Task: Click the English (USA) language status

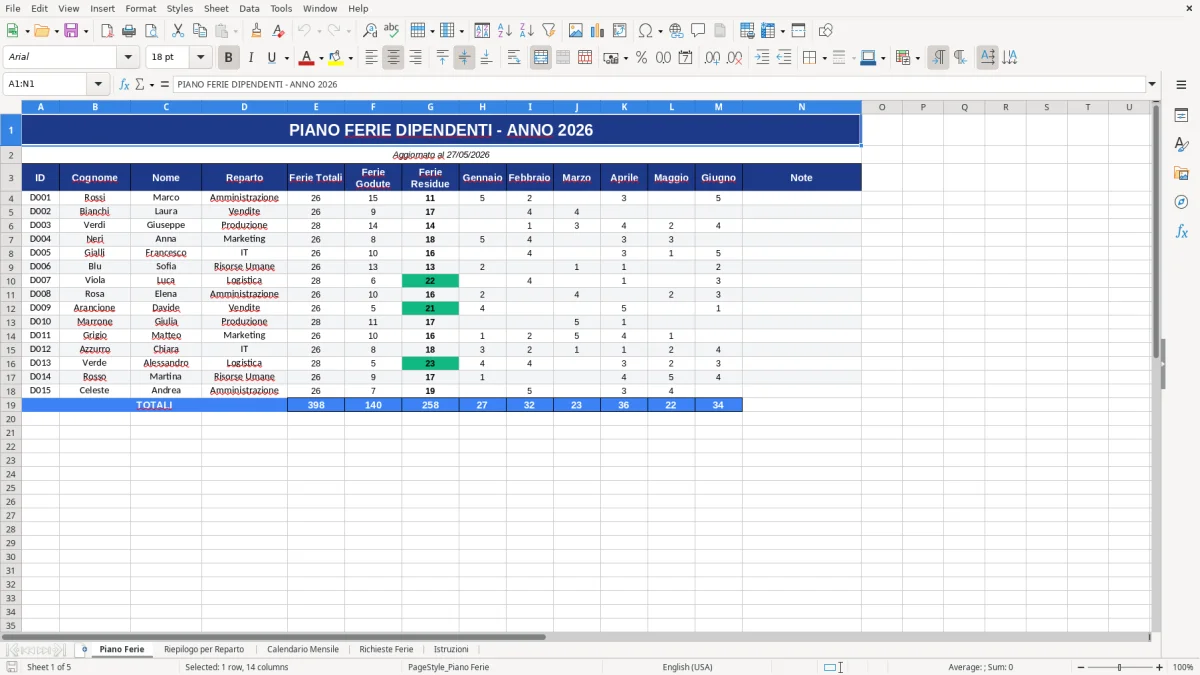Action: pos(687,667)
